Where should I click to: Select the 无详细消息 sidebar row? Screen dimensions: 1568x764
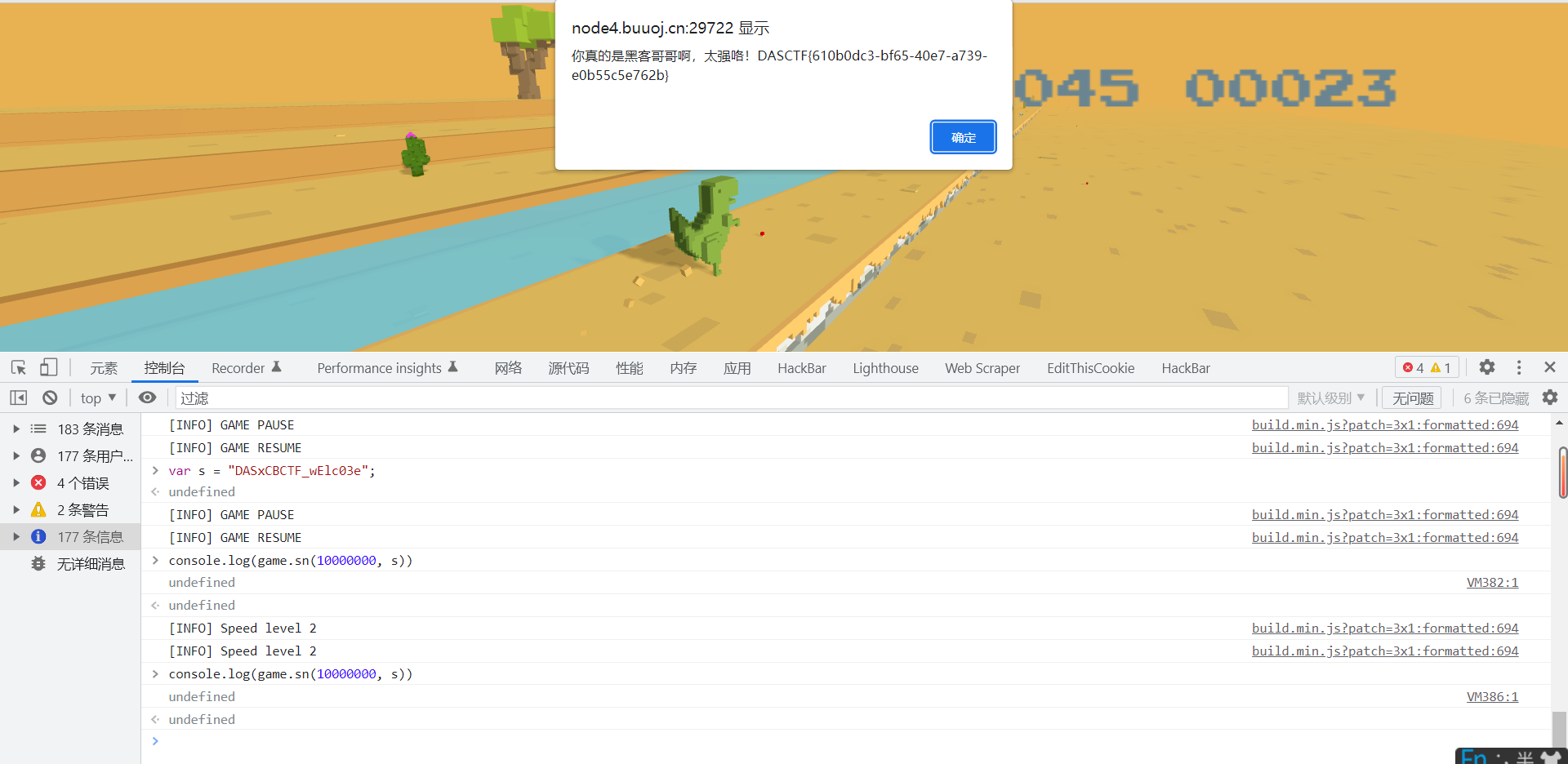70,563
